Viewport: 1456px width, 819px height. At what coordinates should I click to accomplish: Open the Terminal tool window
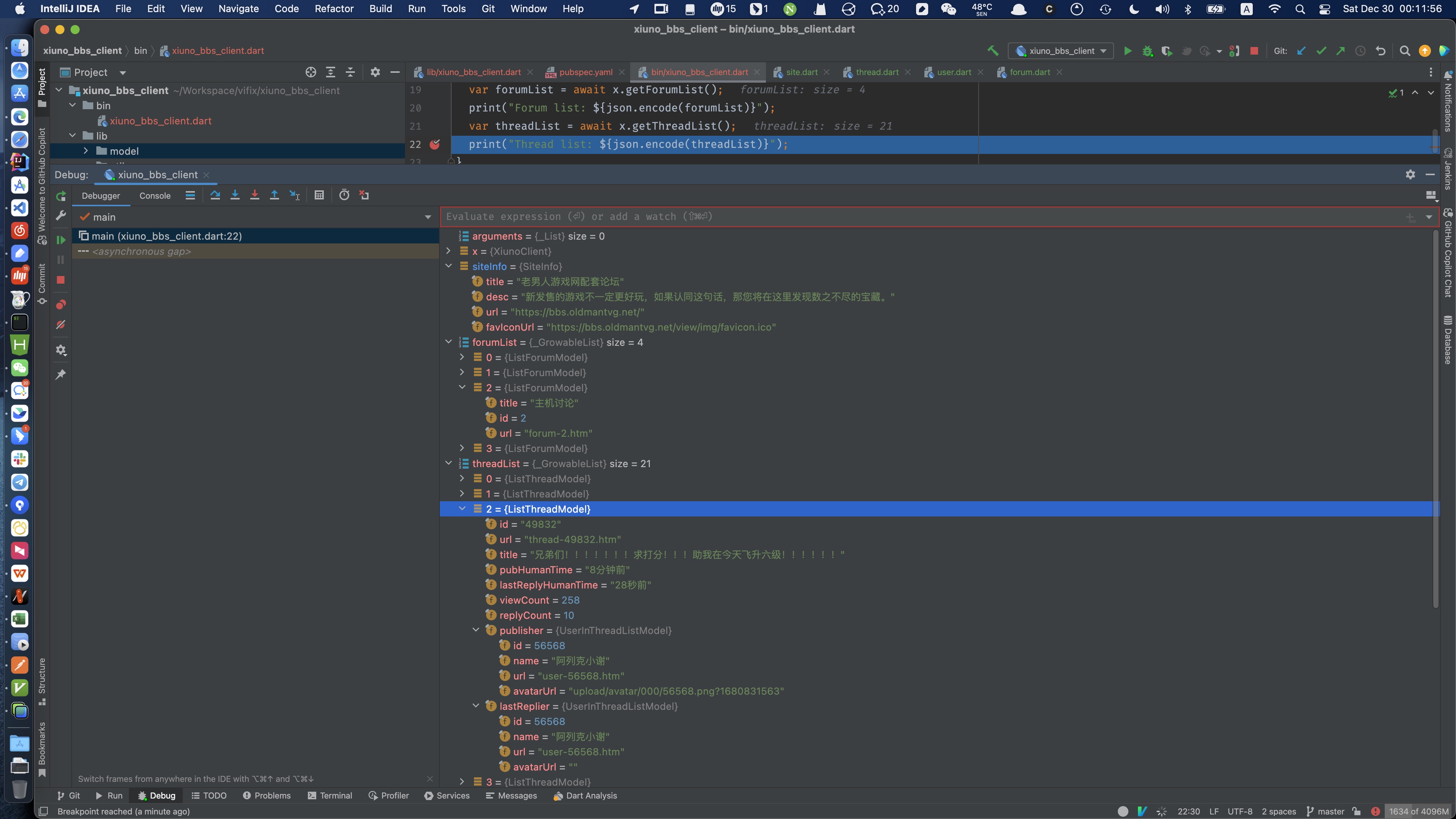point(329,795)
